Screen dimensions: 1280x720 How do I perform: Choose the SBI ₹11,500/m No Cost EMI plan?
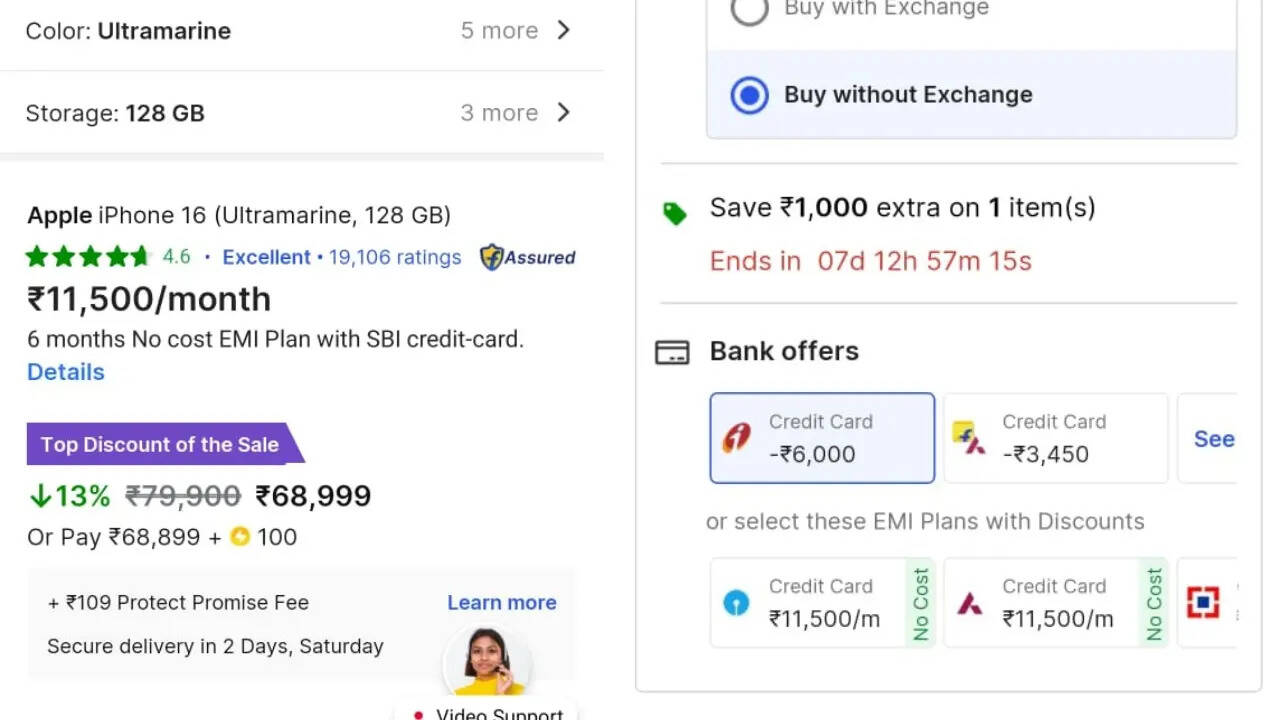(x=822, y=603)
